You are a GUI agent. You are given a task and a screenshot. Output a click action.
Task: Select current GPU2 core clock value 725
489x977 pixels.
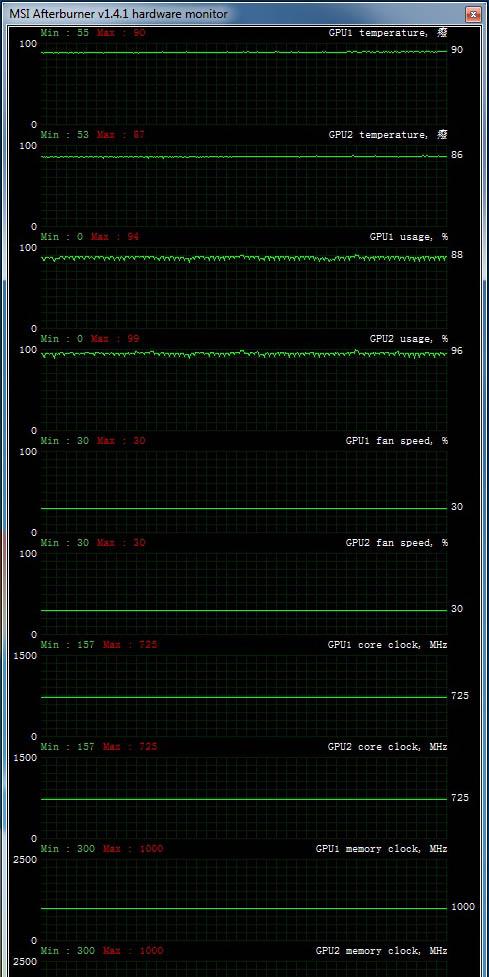(460, 798)
